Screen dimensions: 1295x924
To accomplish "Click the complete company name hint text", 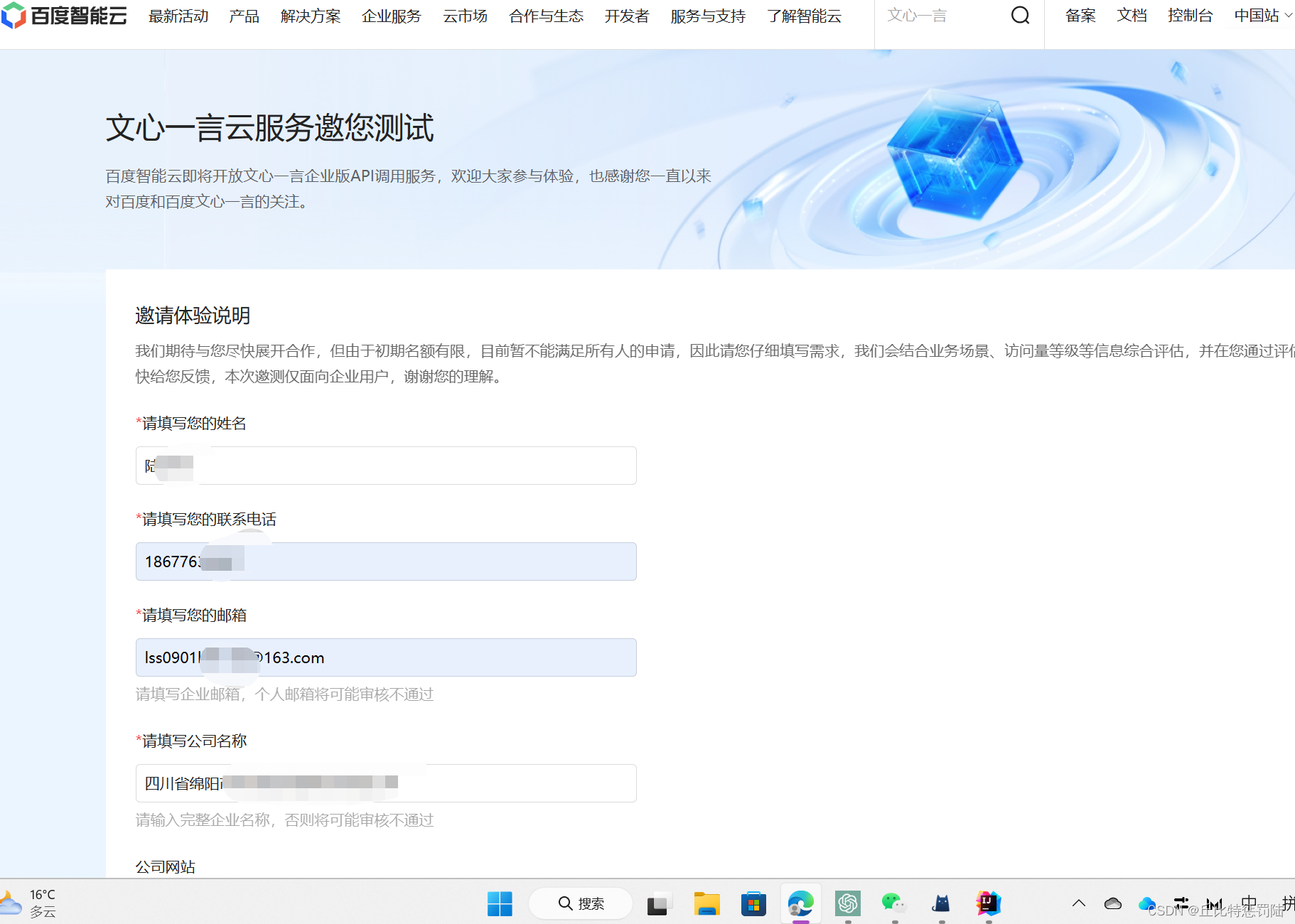I will point(284,820).
